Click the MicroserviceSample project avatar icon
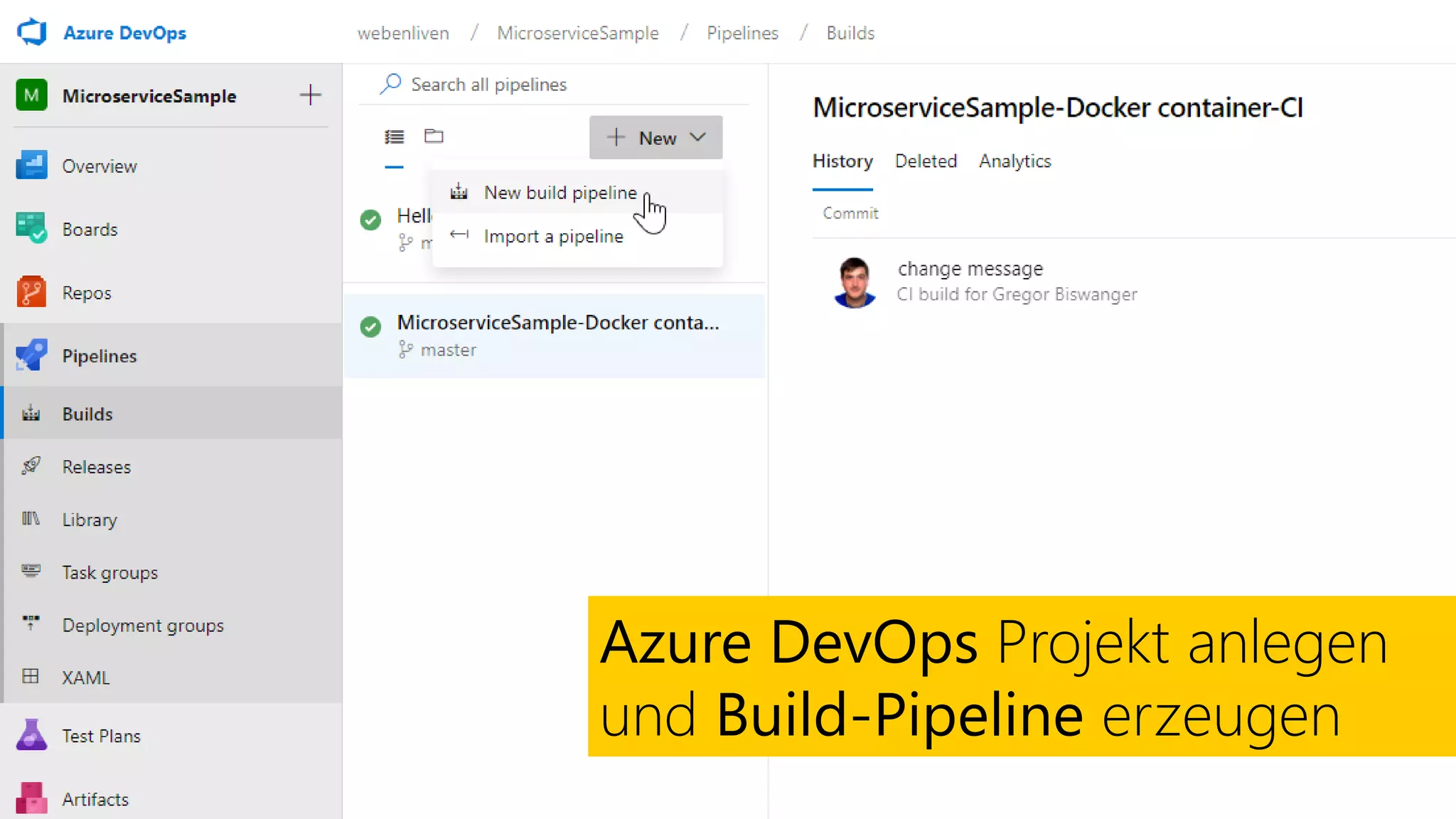Viewport: 1456px width, 819px height. (x=31, y=95)
